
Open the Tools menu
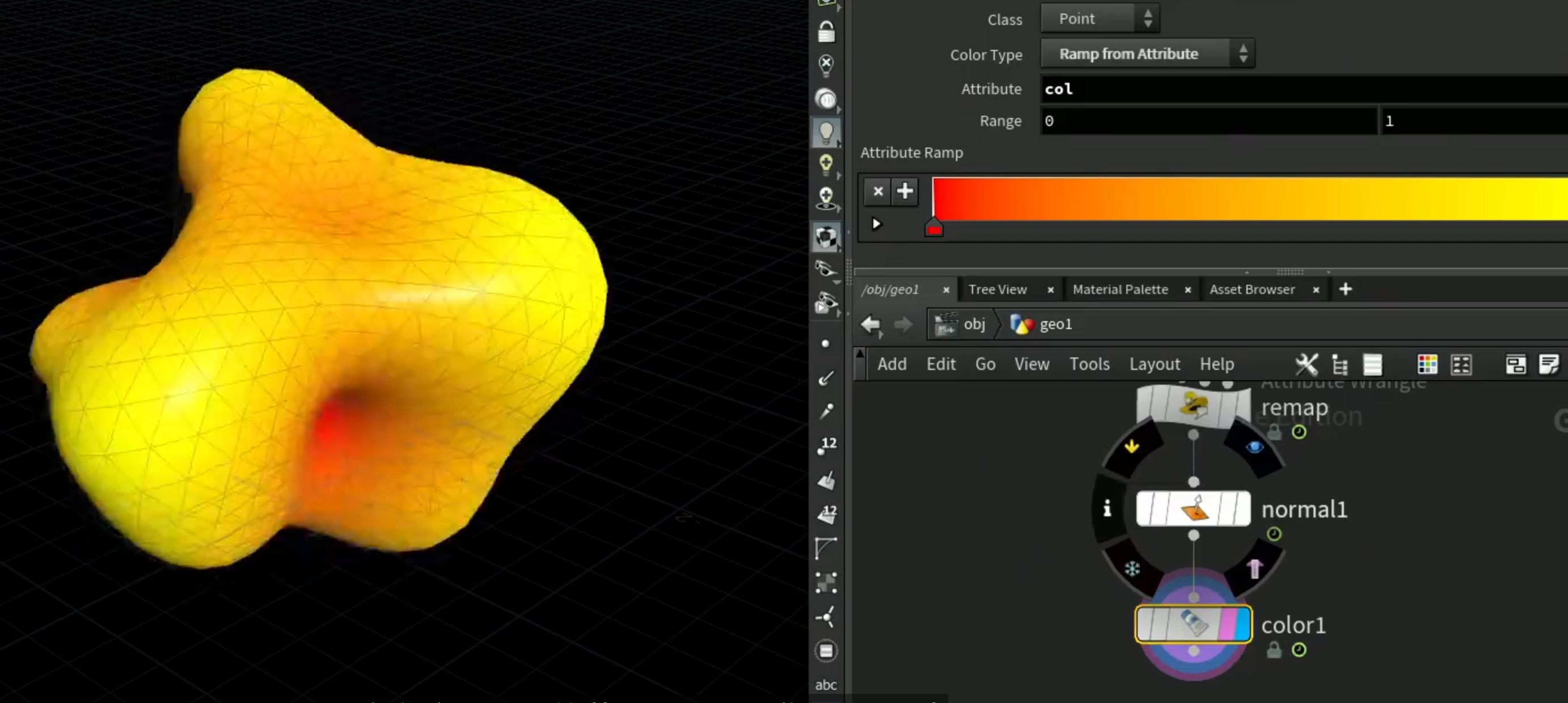(x=1089, y=364)
